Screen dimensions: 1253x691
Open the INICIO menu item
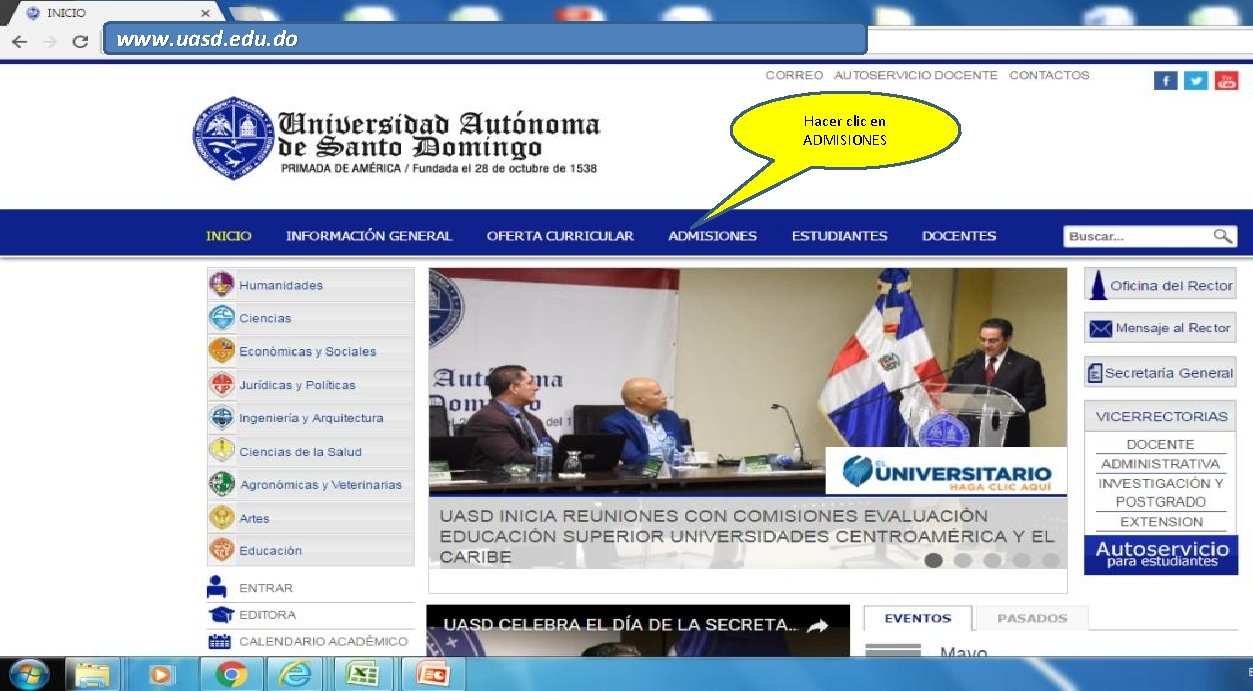click(x=229, y=236)
